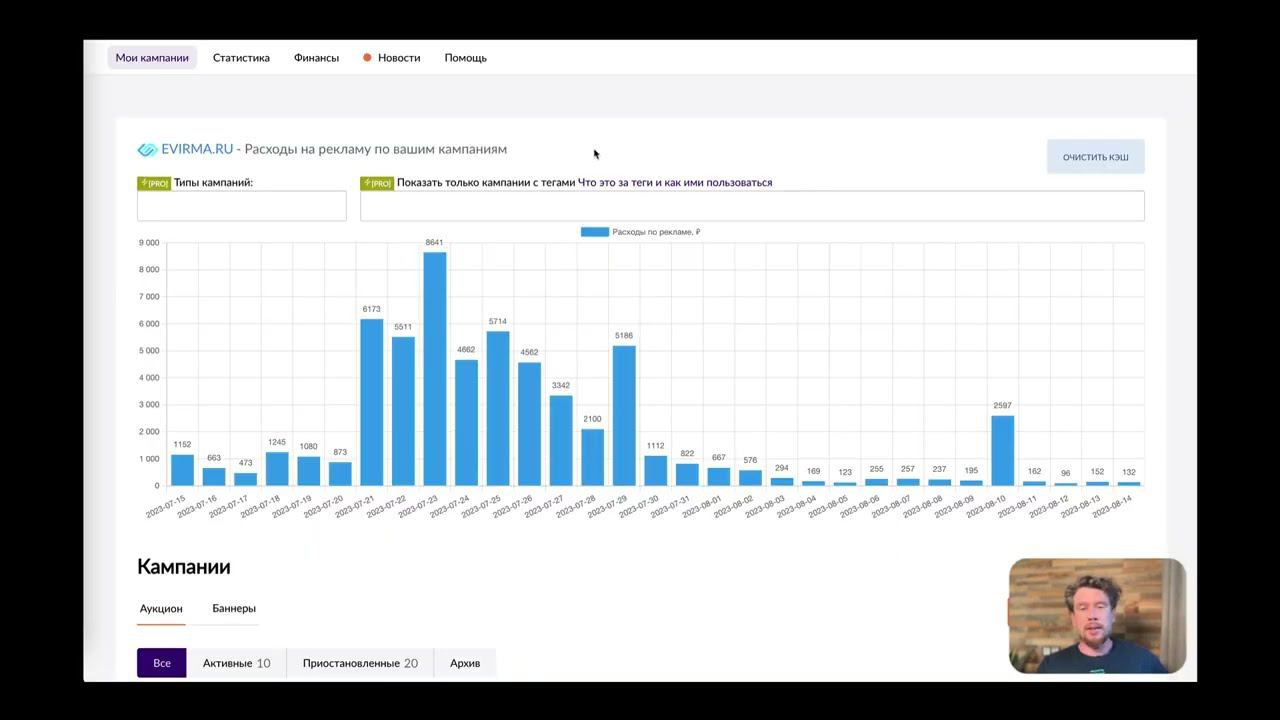Select the Архив campaigns filter
The height and width of the screenshot is (720, 1280).
(x=465, y=663)
